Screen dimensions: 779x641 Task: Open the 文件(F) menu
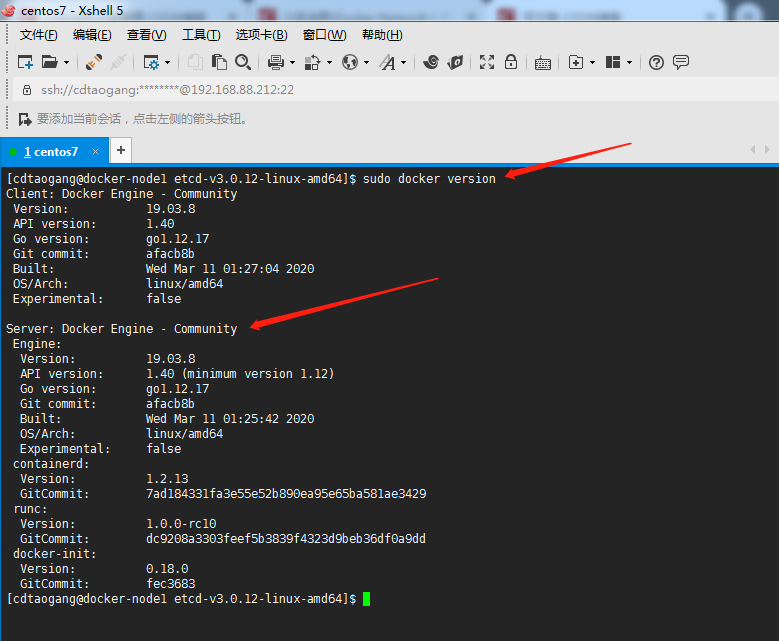click(x=38, y=35)
